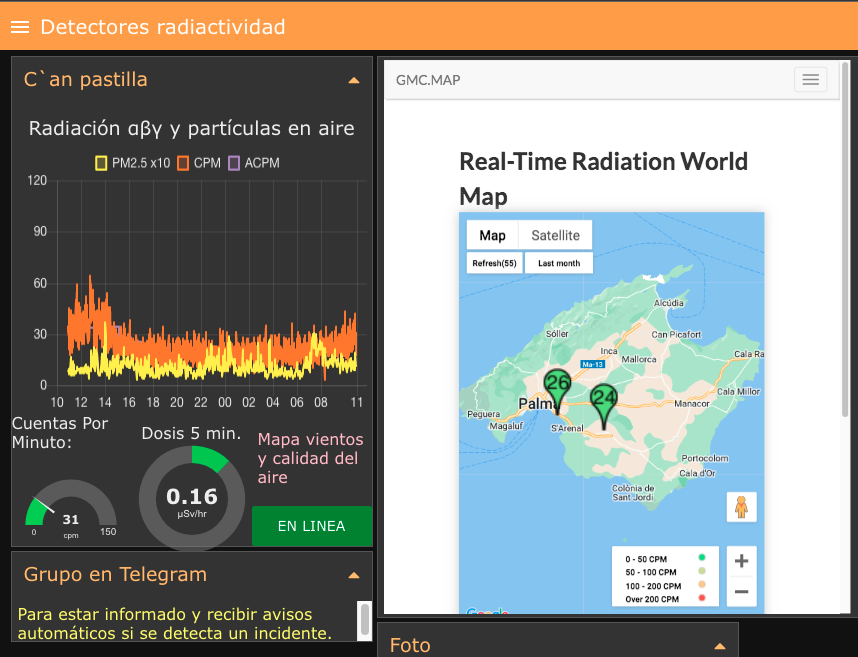Click the 0.16 µSv/hr dose donut gauge
858x657 pixels.
(192, 498)
